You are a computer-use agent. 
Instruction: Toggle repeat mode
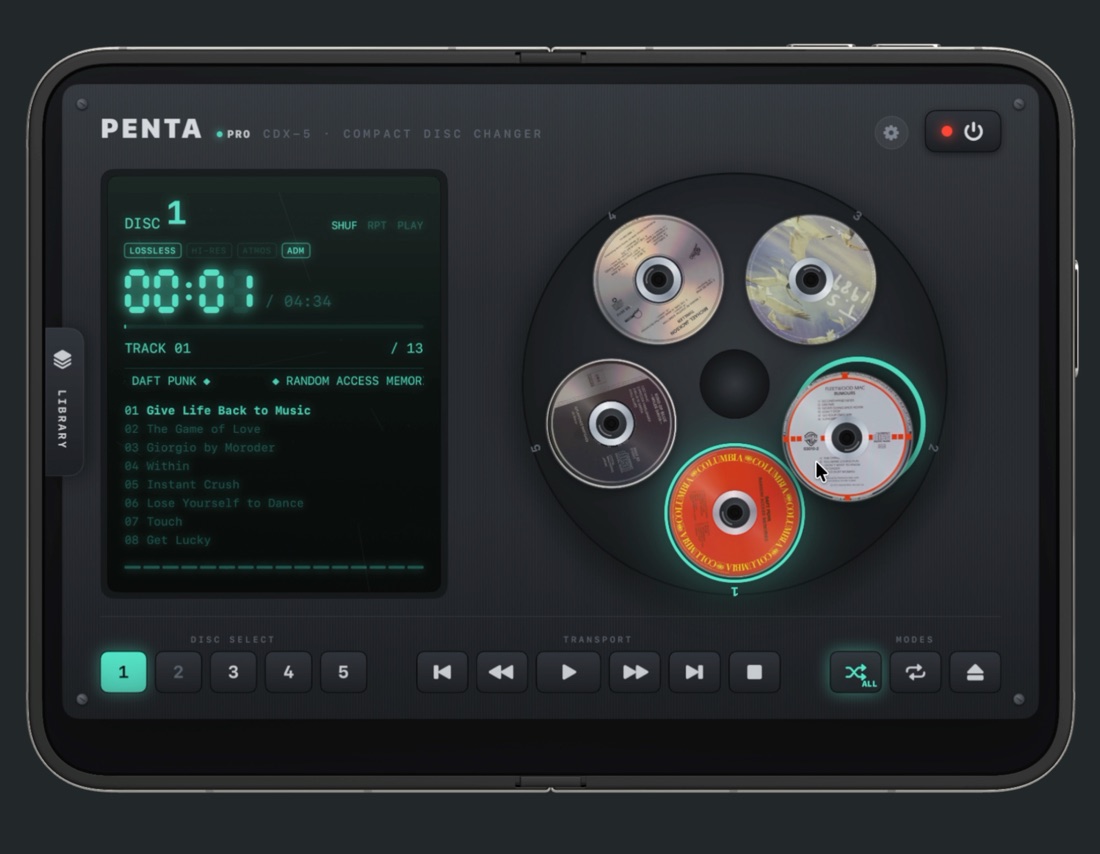915,672
